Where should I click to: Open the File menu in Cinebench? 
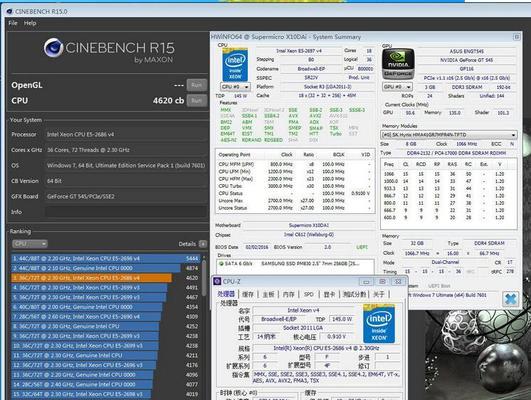pos(13,23)
